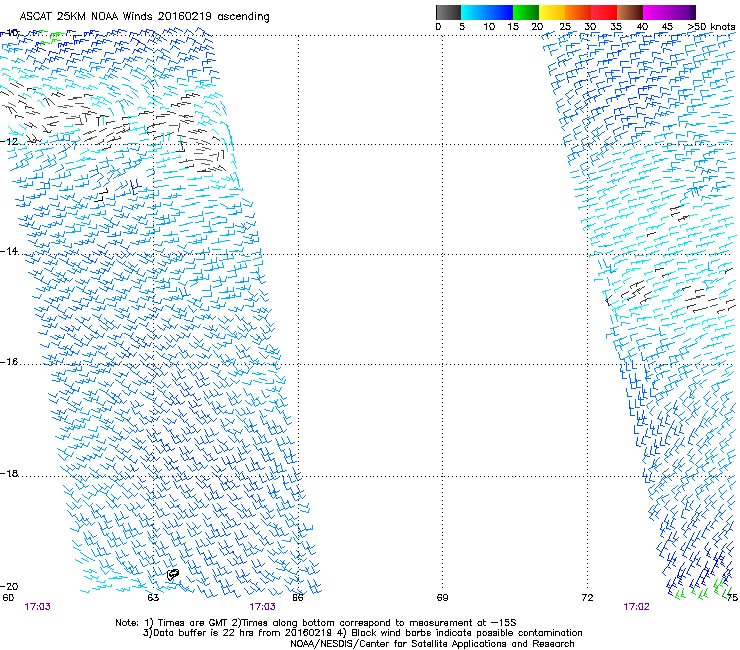Click the longitude label '75'
This screenshot has height=650, width=740.
(732, 598)
